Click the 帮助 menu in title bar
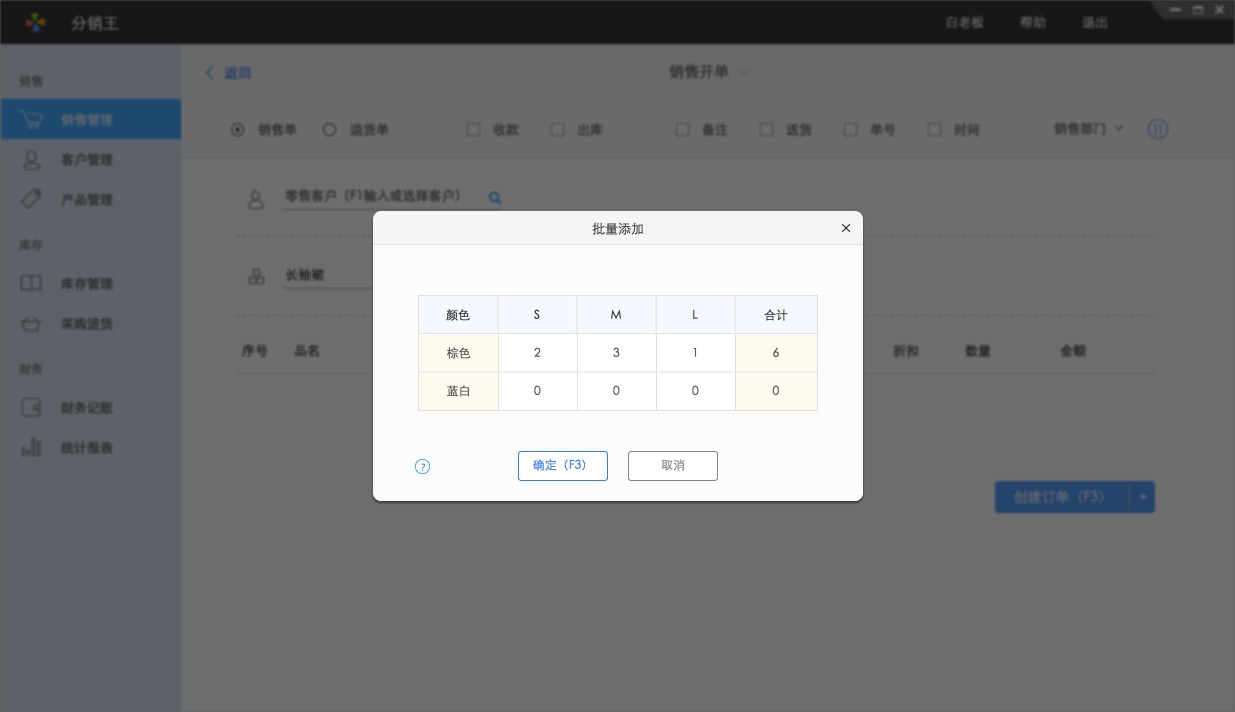The image size is (1235, 712). point(1033,22)
